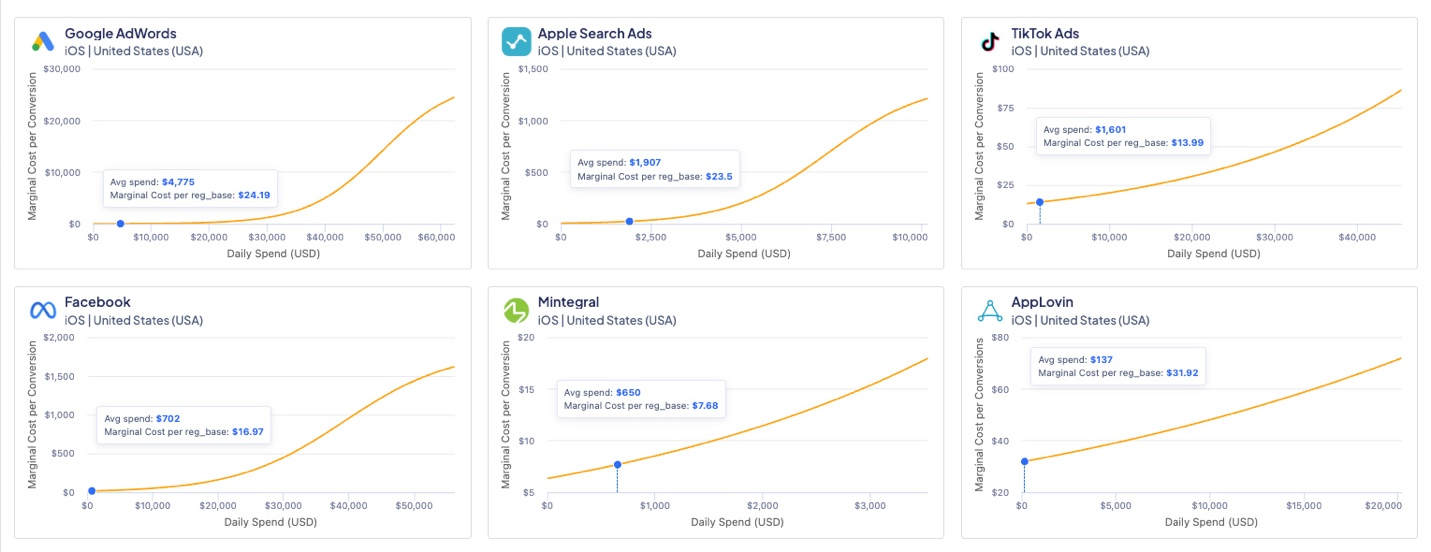Viewport: 1431px width, 552px height.
Task: Click 'iOS | United States (USA)' under AppLovin
Action: coord(1080,320)
